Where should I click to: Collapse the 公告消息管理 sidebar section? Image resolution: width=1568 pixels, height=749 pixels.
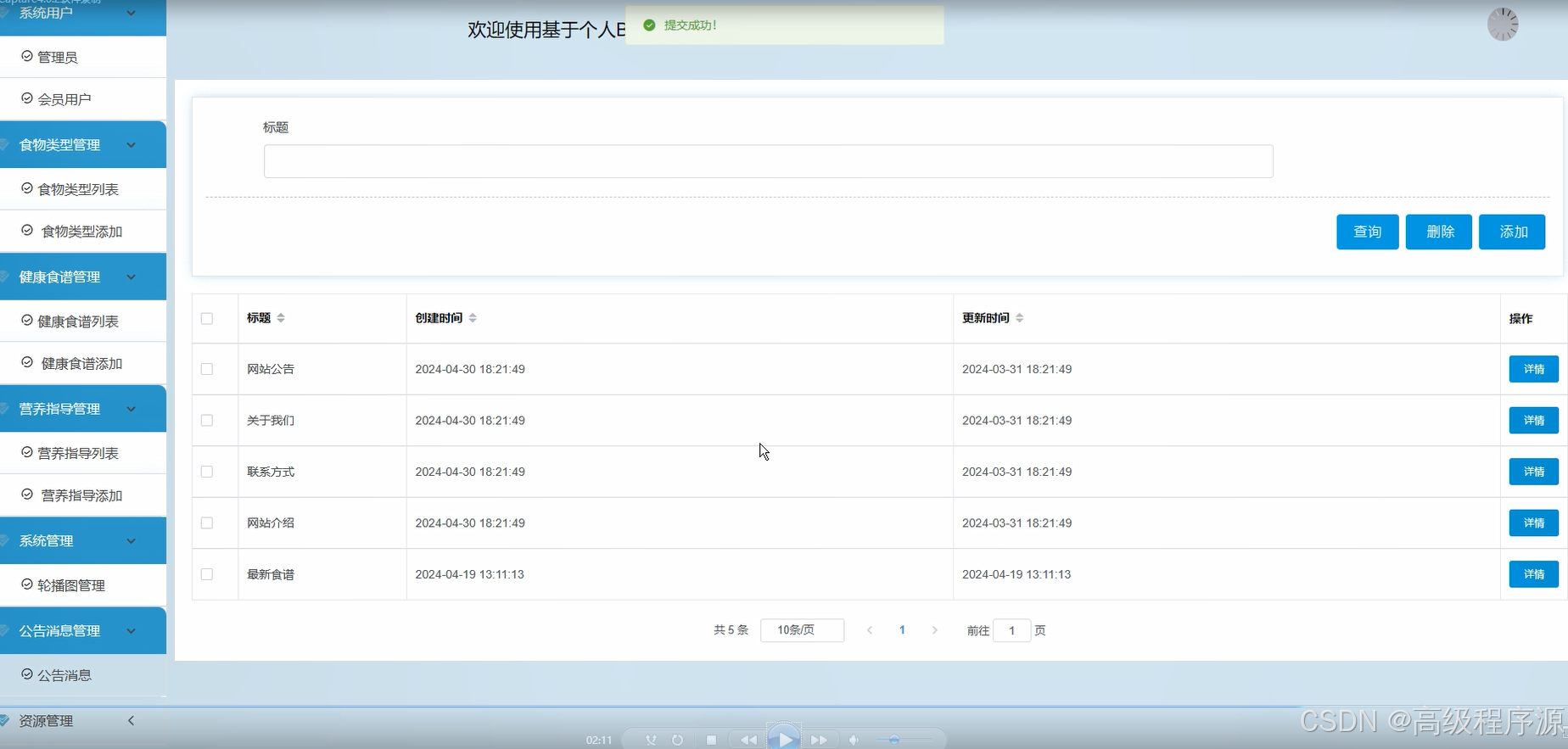[x=83, y=631]
